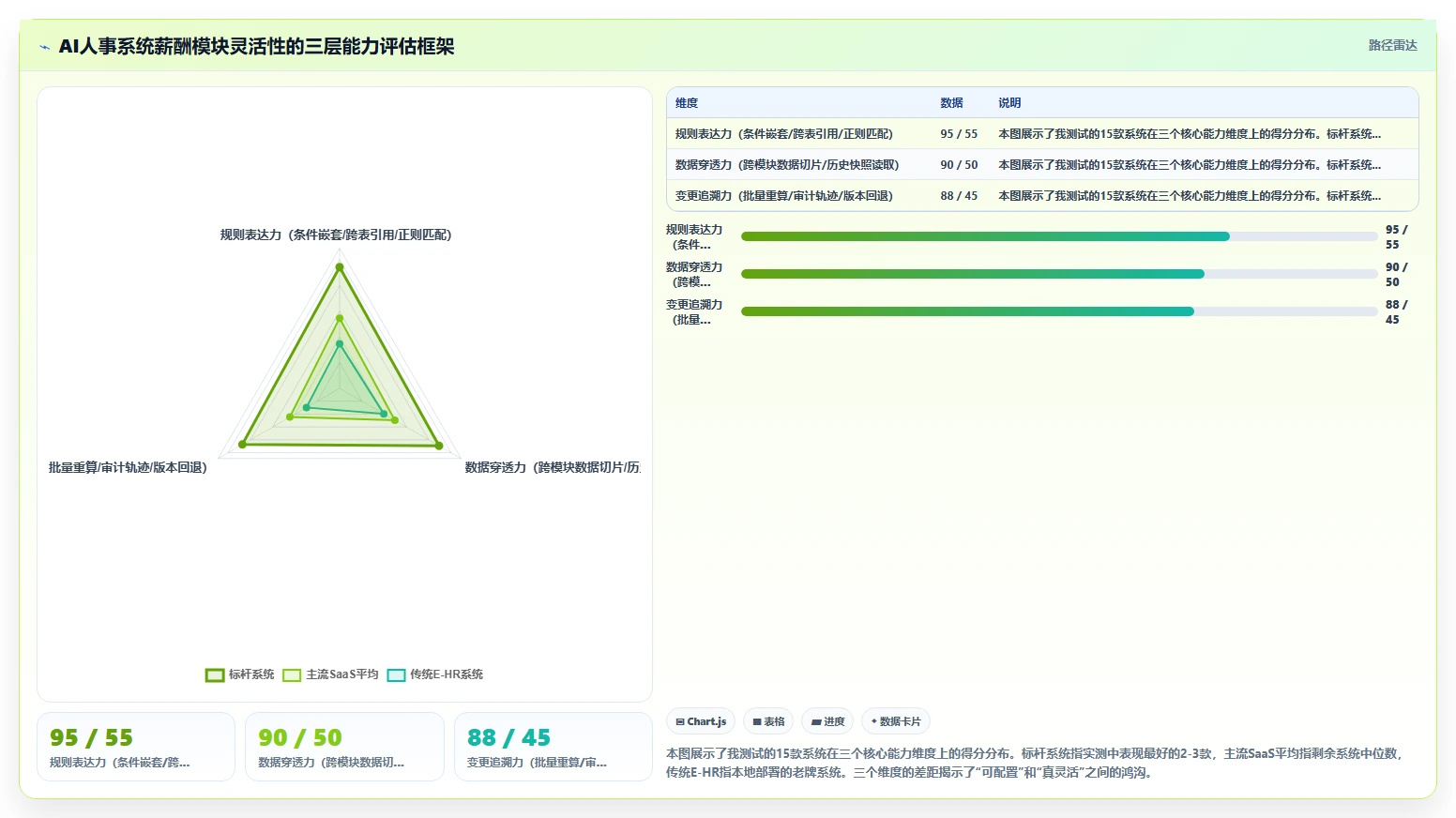1456x818 pixels.
Task: Select the 数据卡片 tag chip
Action: [896, 721]
